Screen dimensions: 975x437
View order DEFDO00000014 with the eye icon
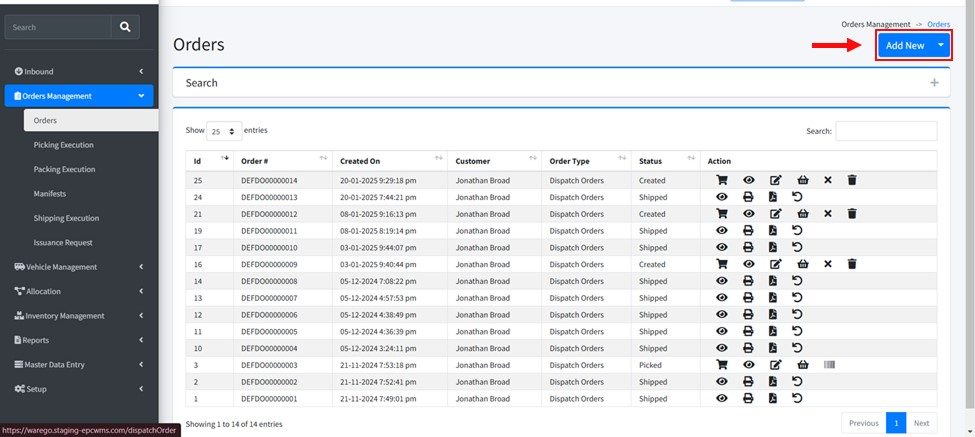(749, 180)
